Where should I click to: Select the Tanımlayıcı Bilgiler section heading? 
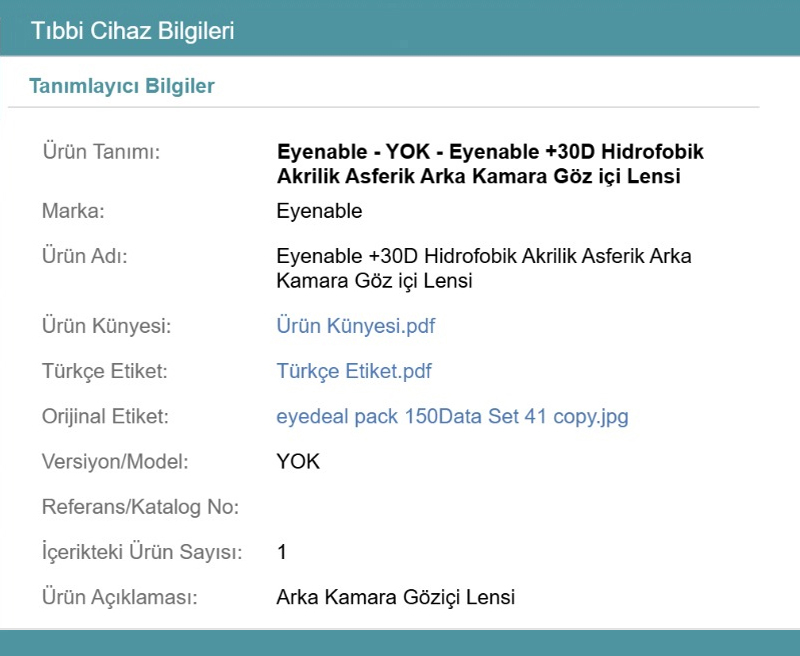[122, 86]
